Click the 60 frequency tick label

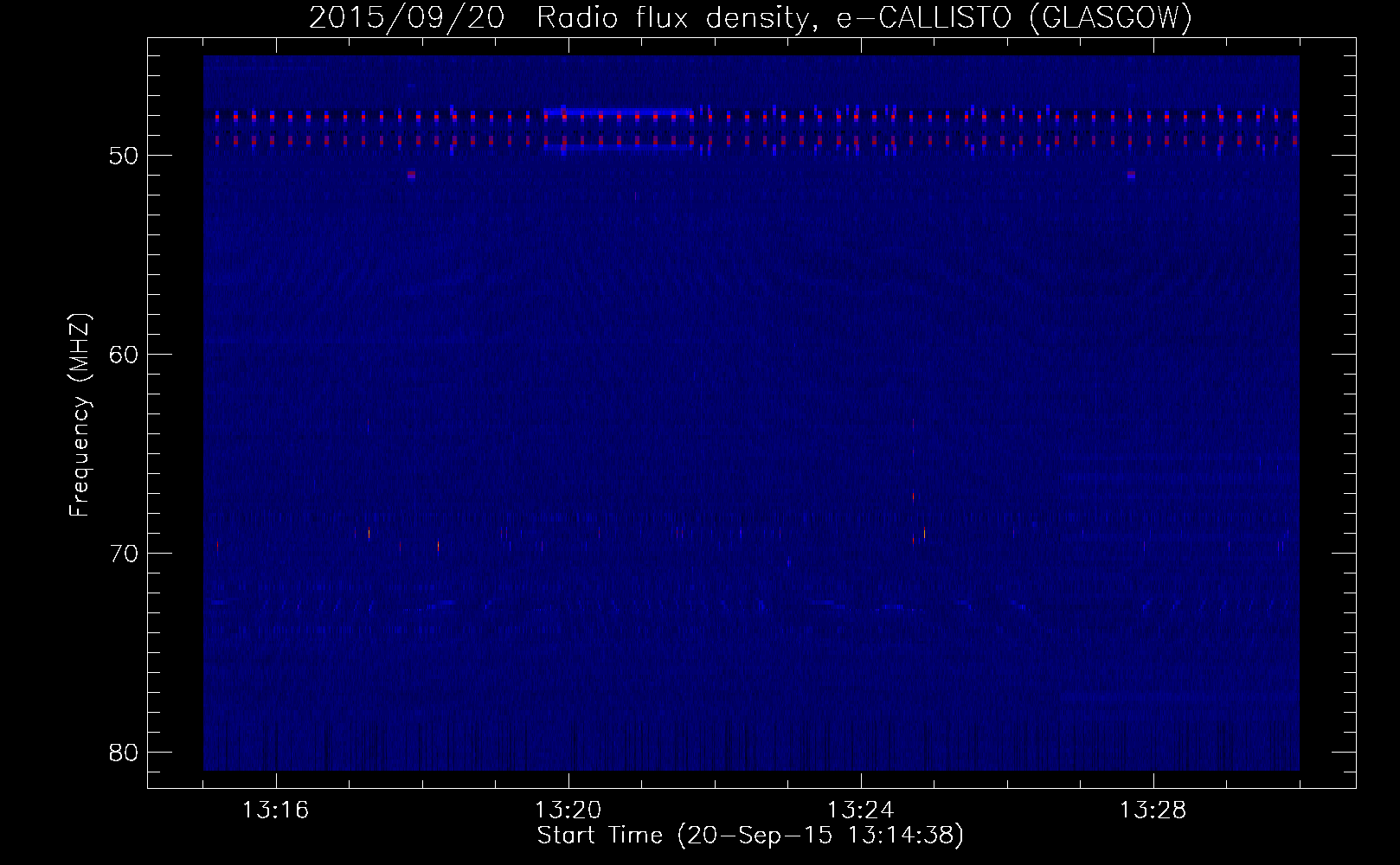124,356
